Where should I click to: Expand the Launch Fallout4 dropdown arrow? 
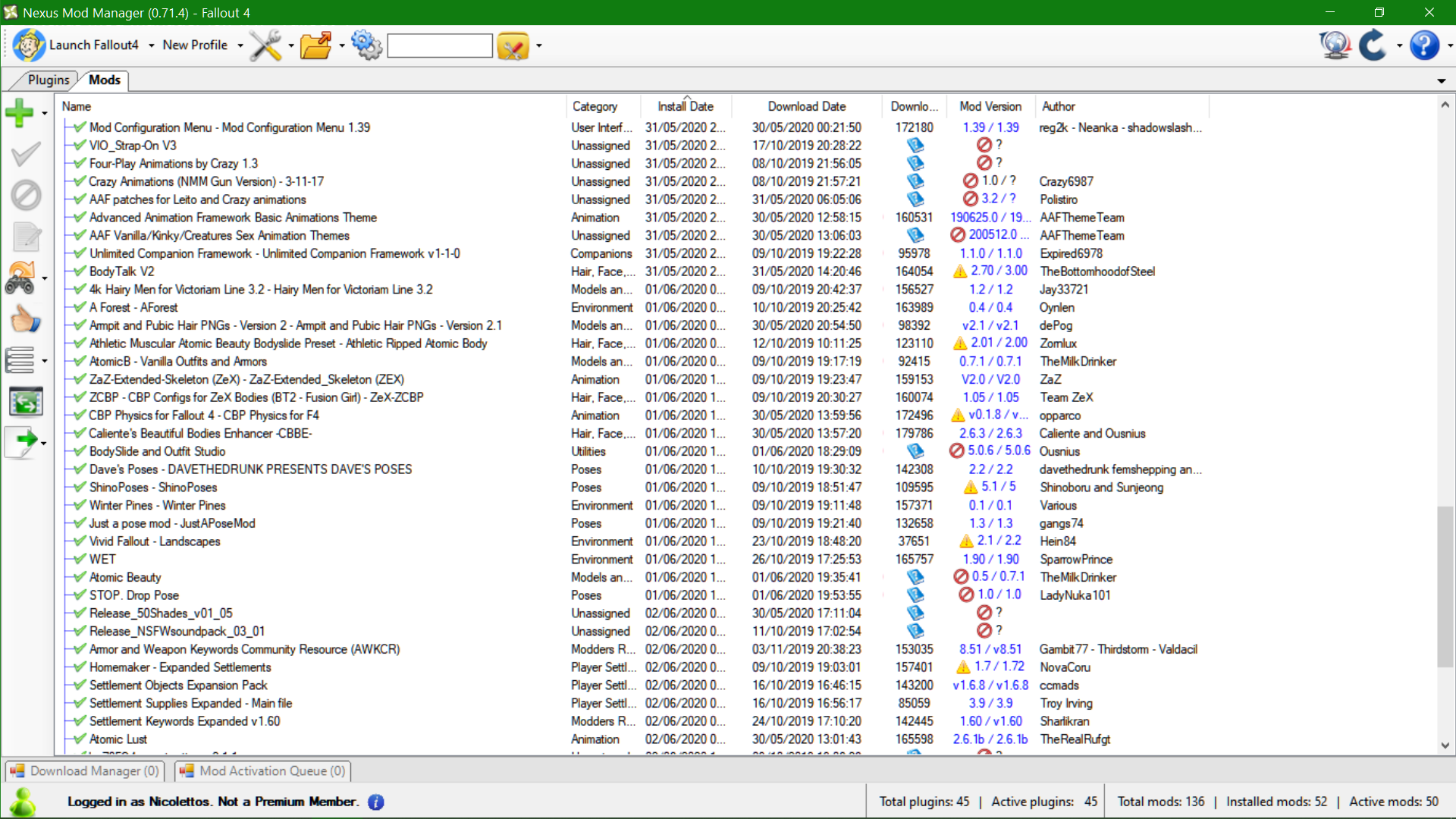[x=152, y=46]
